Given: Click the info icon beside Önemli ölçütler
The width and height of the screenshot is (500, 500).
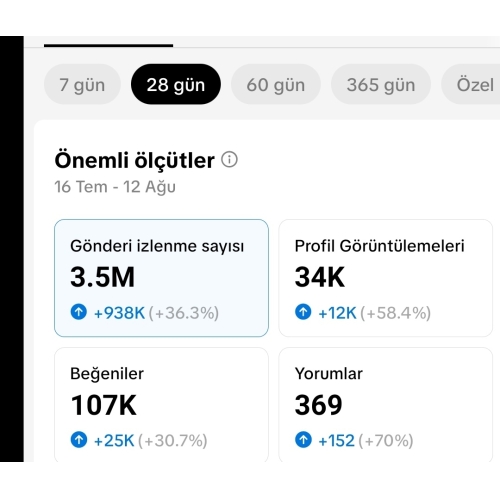Looking at the screenshot, I should coord(229,159).
